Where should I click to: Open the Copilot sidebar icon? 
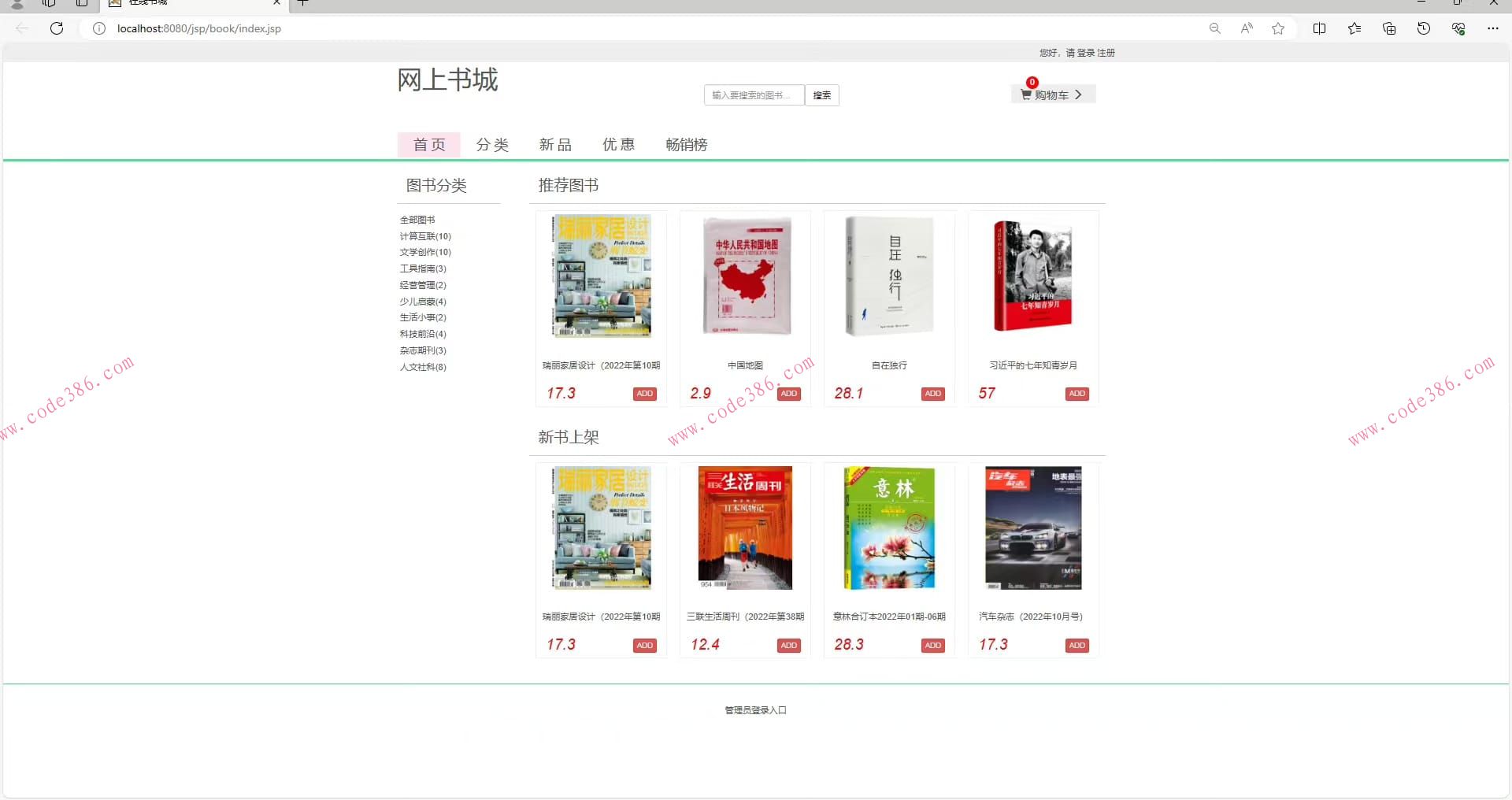click(1458, 28)
